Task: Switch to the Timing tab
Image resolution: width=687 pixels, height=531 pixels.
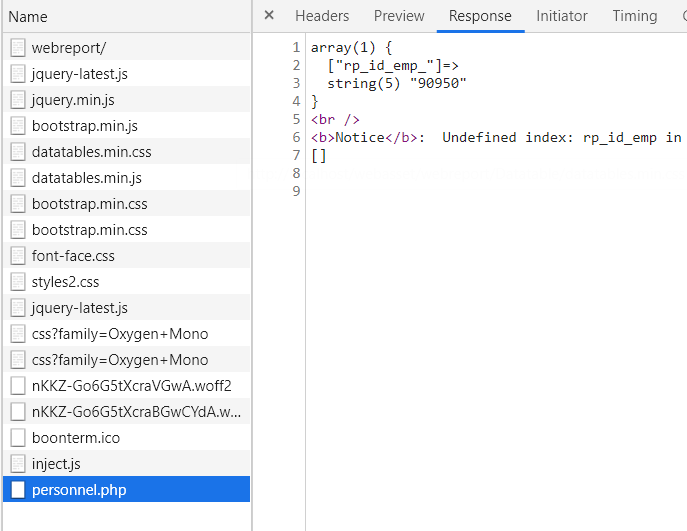Action: (x=635, y=16)
